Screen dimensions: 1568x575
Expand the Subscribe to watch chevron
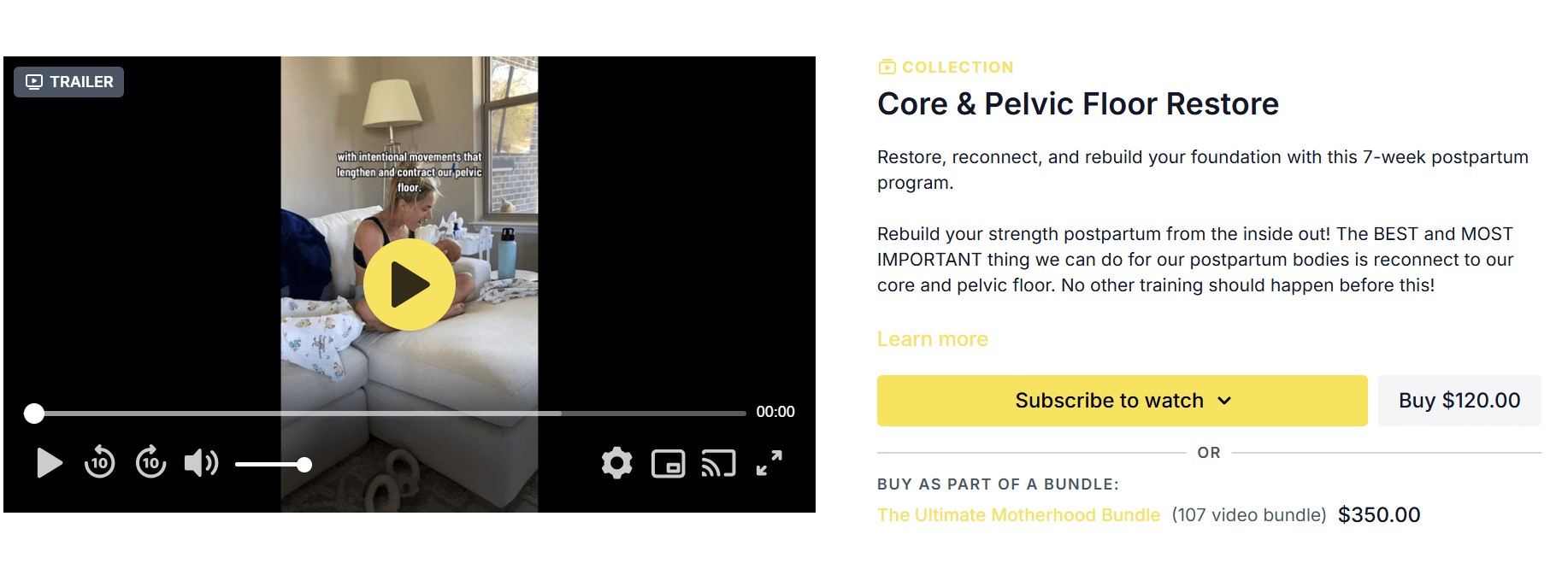[1224, 401]
